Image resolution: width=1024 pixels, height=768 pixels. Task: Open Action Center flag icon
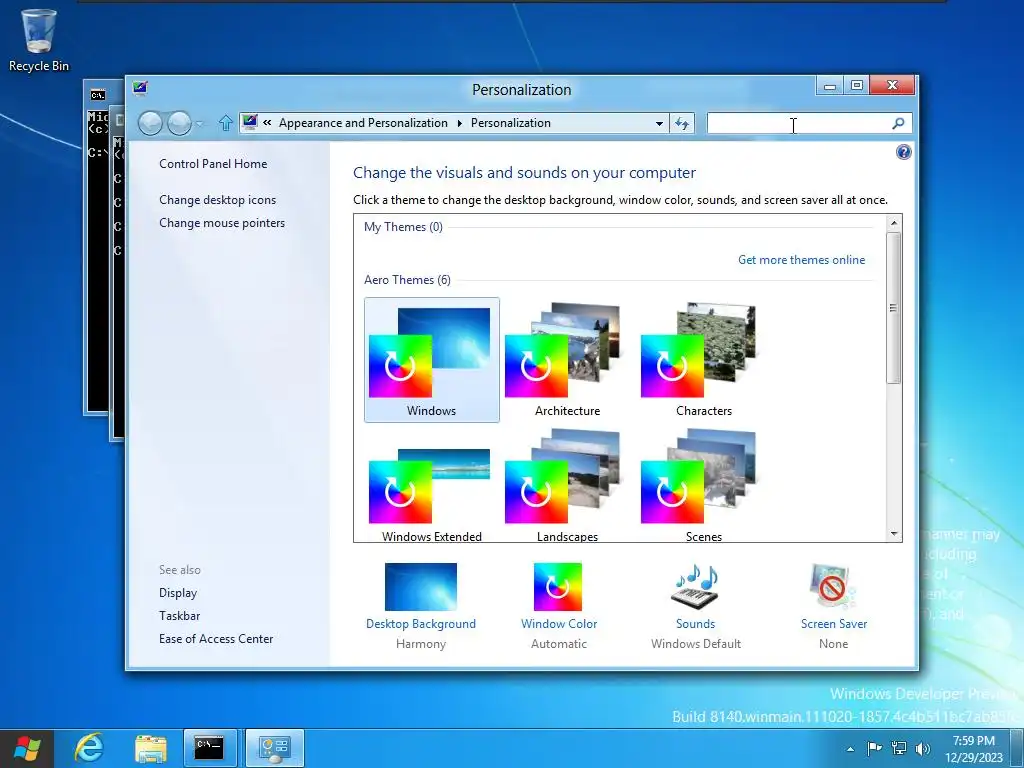point(874,748)
